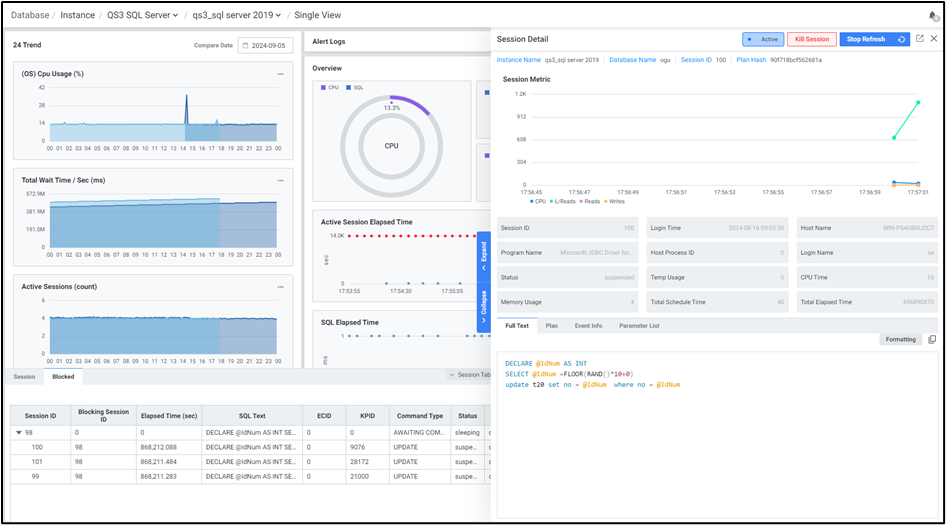Viewport: 946px width, 525px height.
Task: Toggle the Active session filter
Action: (x=763, y=39)
